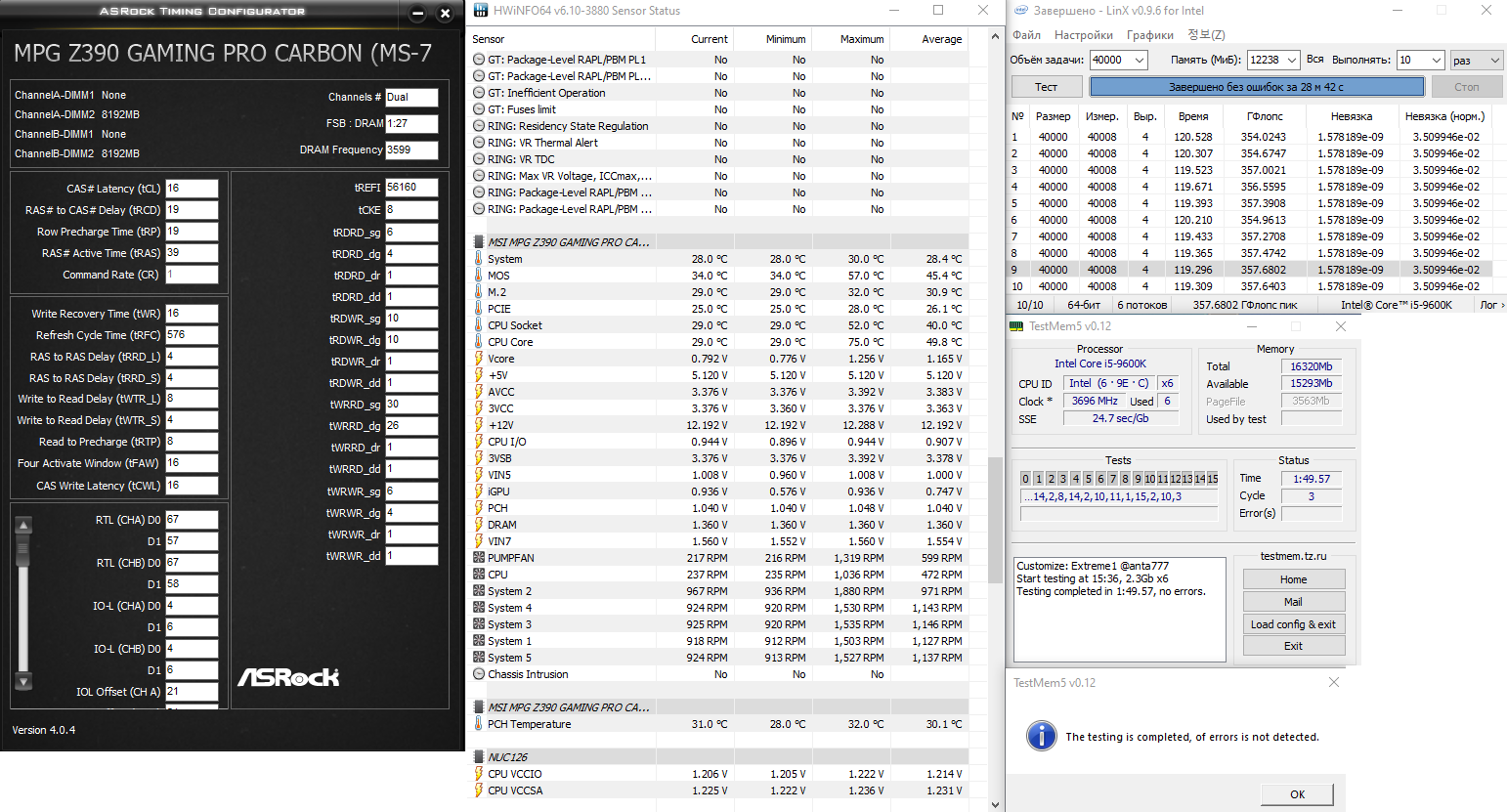Click the fan icon beside PUMPFAN
Screen dimensions: 1507x812
pos(479,558)
